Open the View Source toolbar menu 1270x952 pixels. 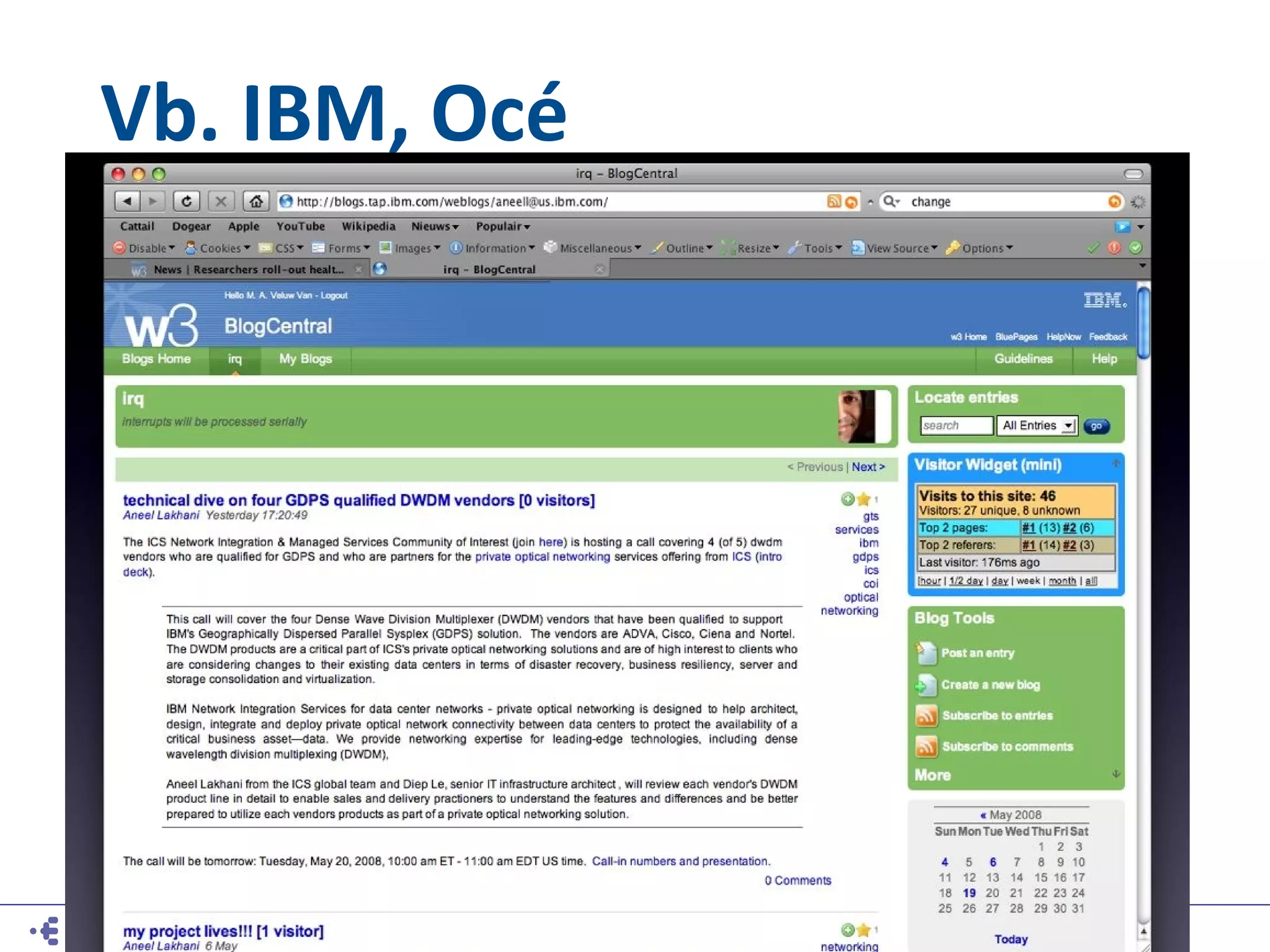[x=895, y=248]
